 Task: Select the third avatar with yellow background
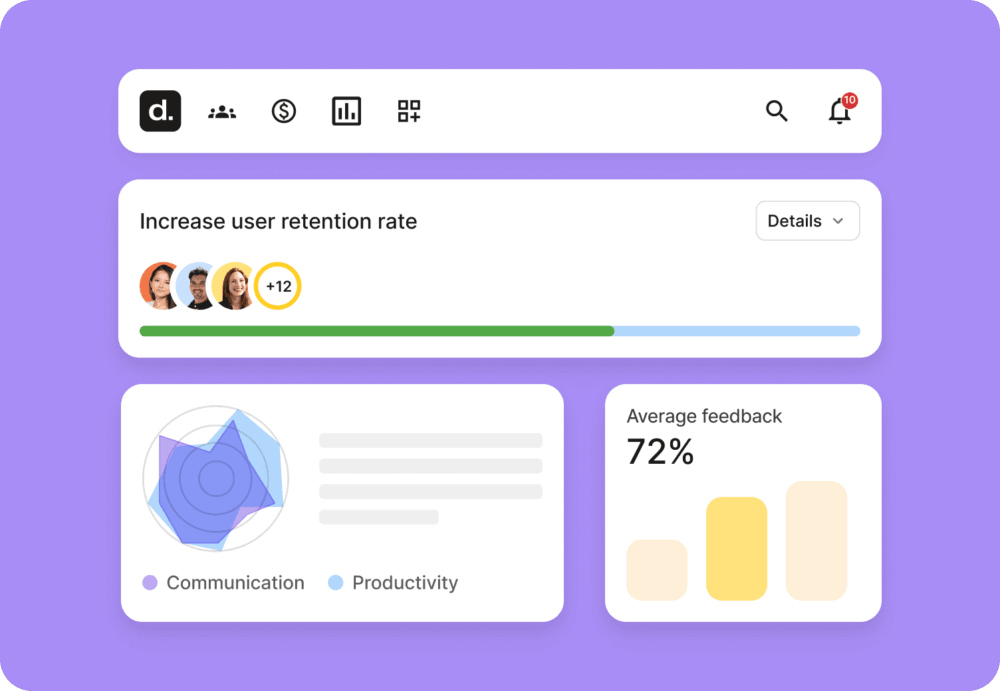tap(235, 287)
